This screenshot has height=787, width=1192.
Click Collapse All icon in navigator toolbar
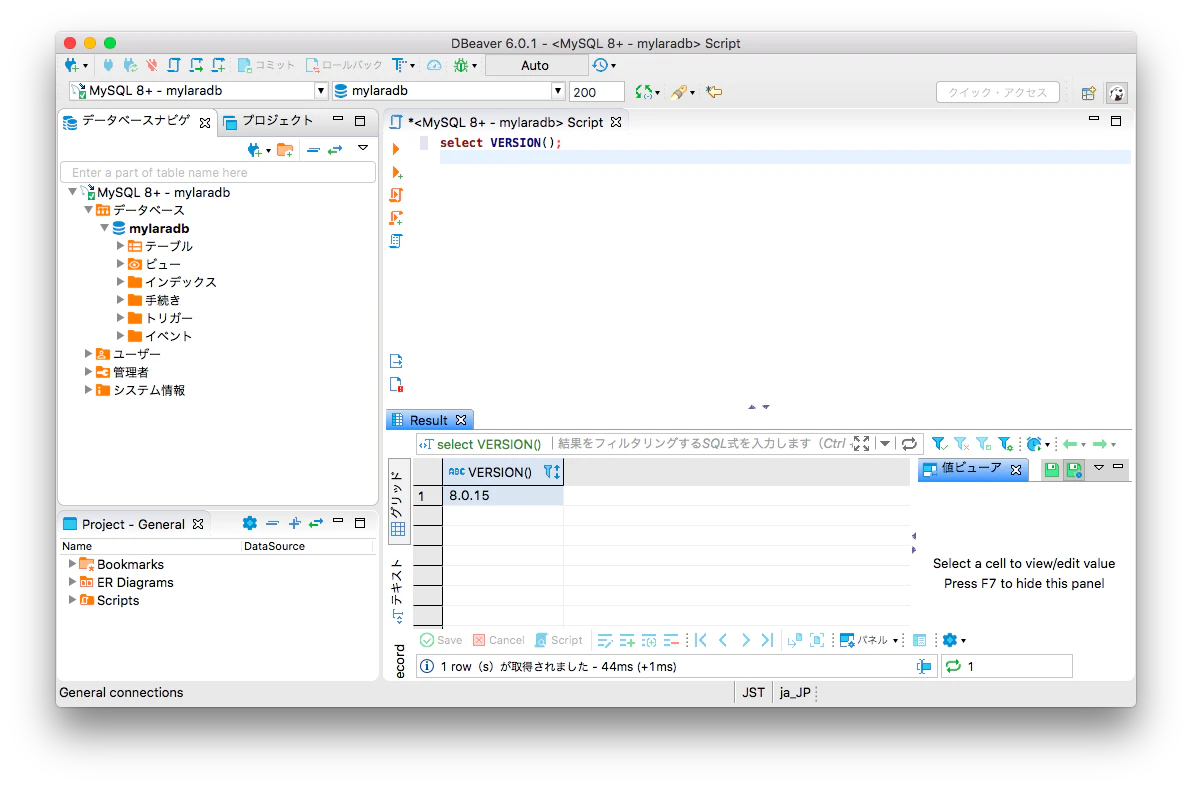coord(313,150)
